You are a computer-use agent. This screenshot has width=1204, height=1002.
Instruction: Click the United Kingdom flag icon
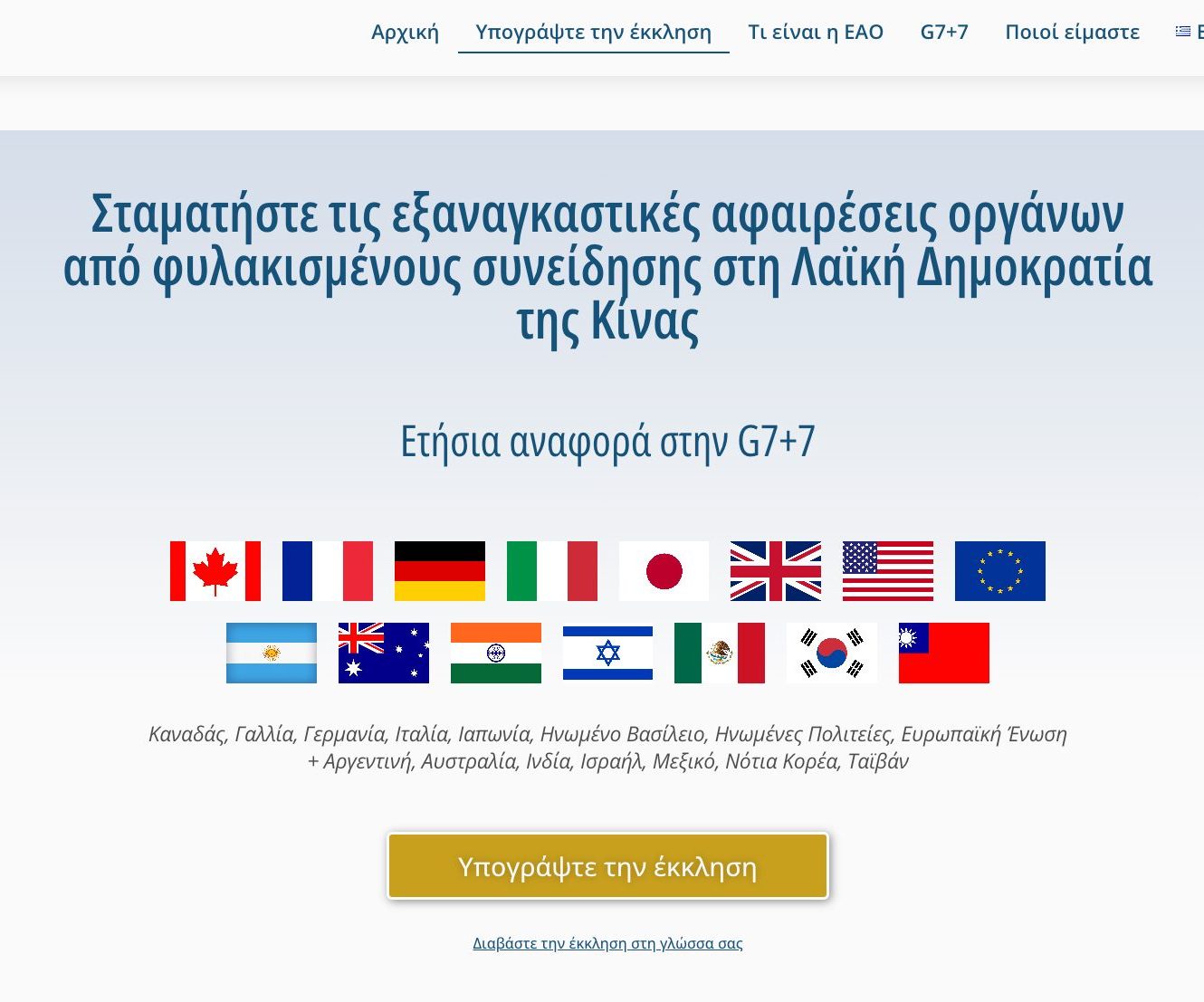776,571
